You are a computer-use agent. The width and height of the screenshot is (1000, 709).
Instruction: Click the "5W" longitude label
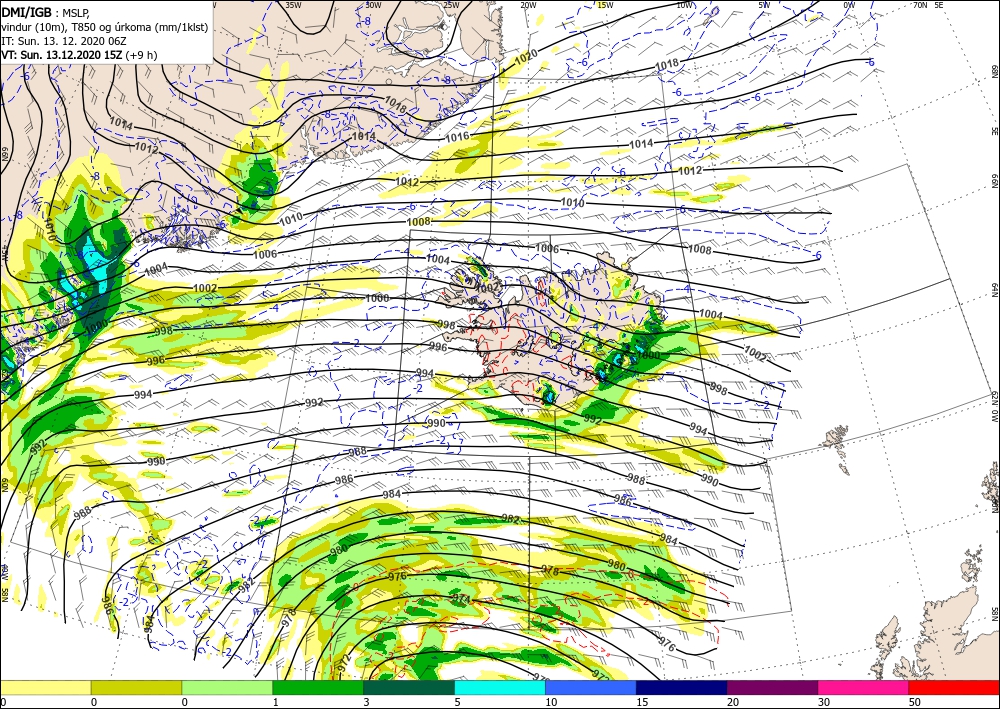point(765,4)
